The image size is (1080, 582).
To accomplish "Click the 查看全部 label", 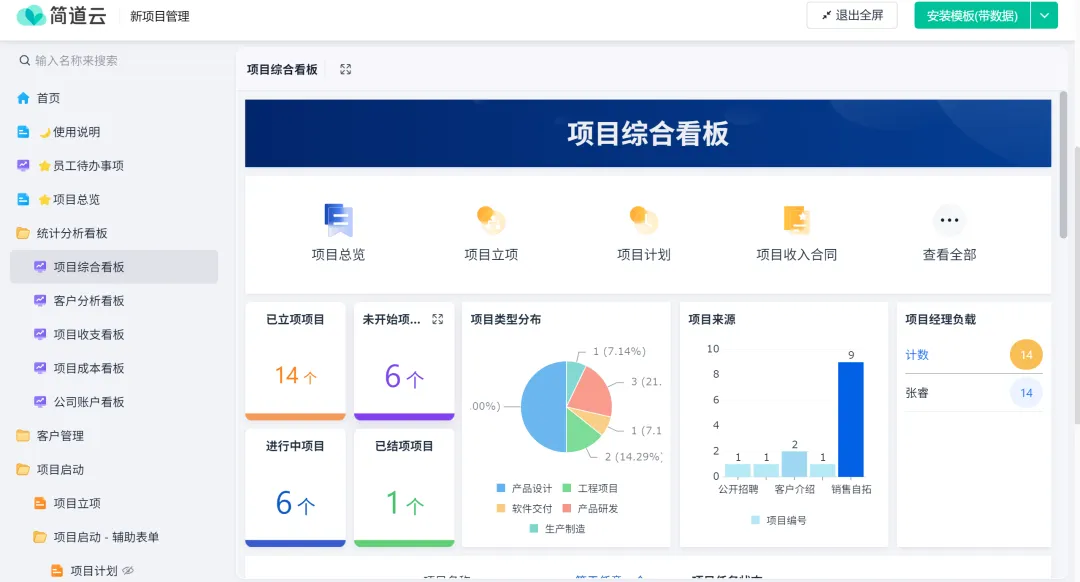I will point(949,254).
